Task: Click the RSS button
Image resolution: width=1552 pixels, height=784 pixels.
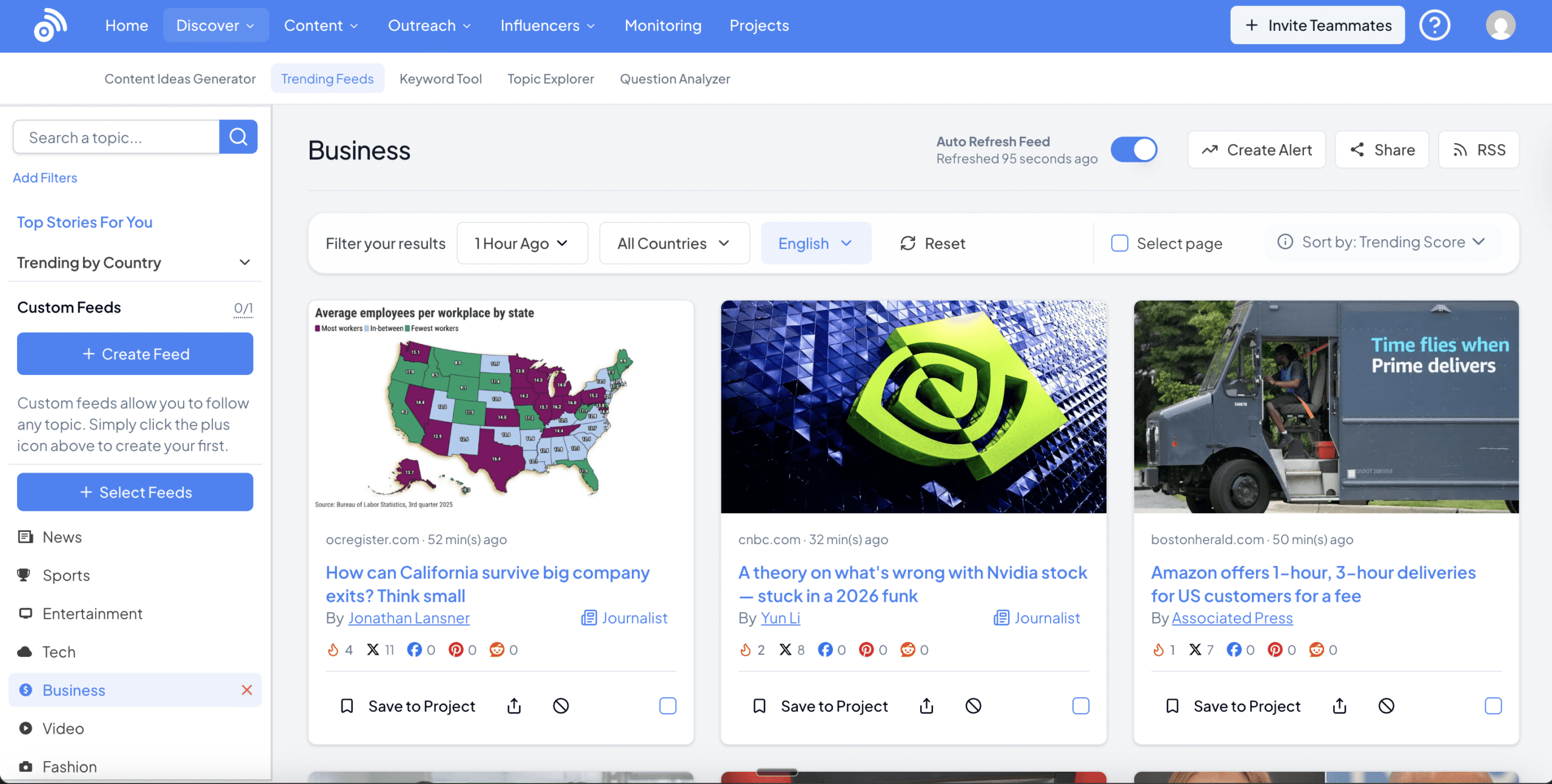Action: coord(1479,150)
